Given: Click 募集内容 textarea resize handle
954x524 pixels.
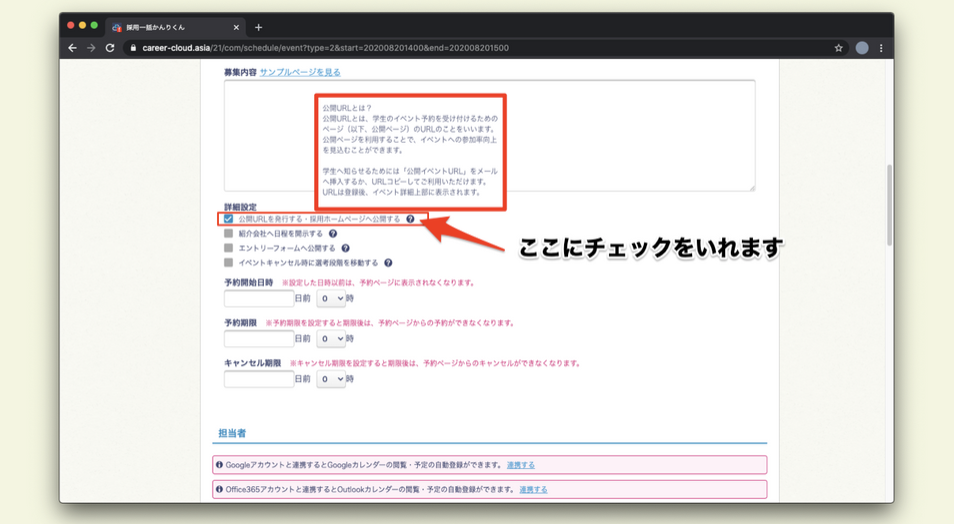Looking at the screenshot, I should click(751, 187).
